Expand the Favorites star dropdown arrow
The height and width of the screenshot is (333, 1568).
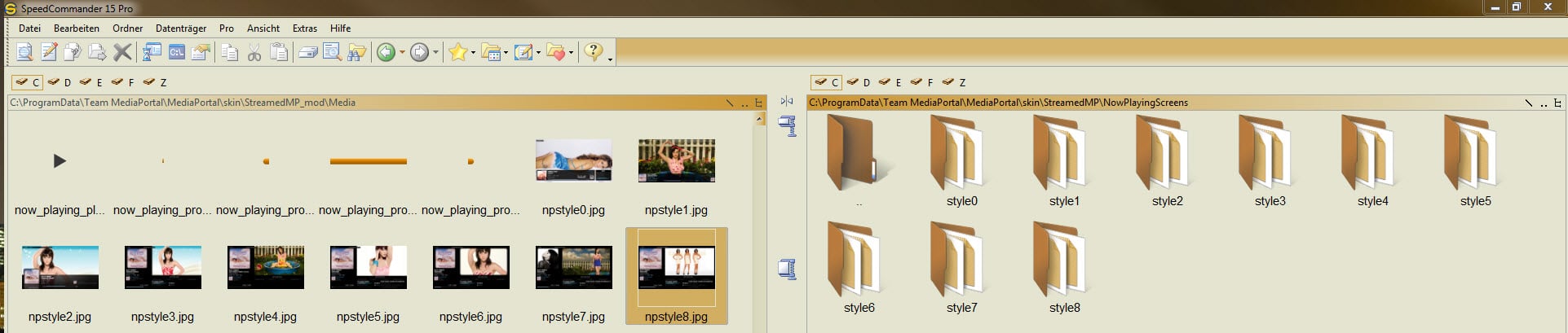point(473,53)
